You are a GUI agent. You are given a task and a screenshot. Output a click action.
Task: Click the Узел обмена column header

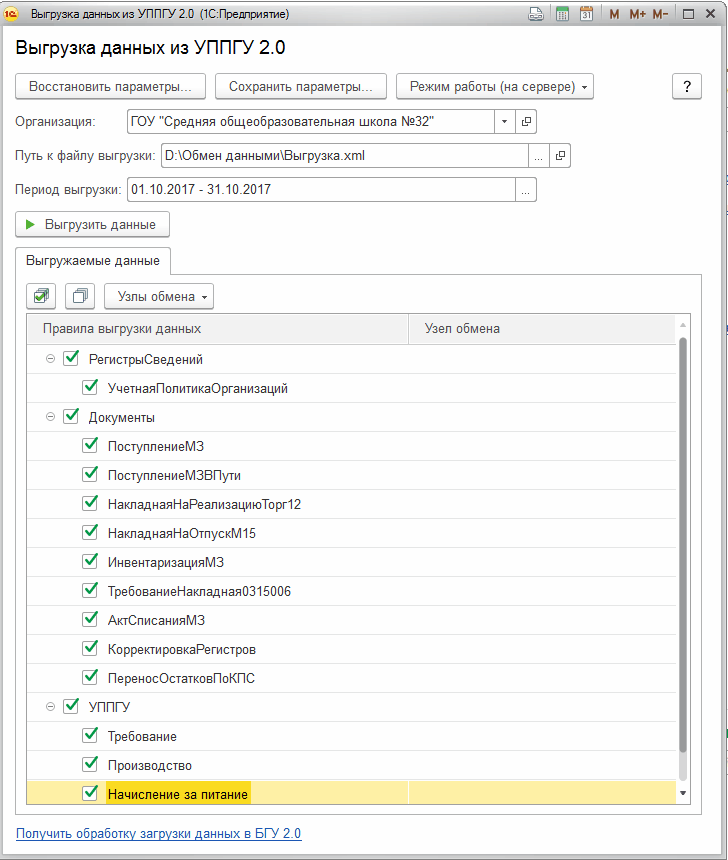coord(542,329)
